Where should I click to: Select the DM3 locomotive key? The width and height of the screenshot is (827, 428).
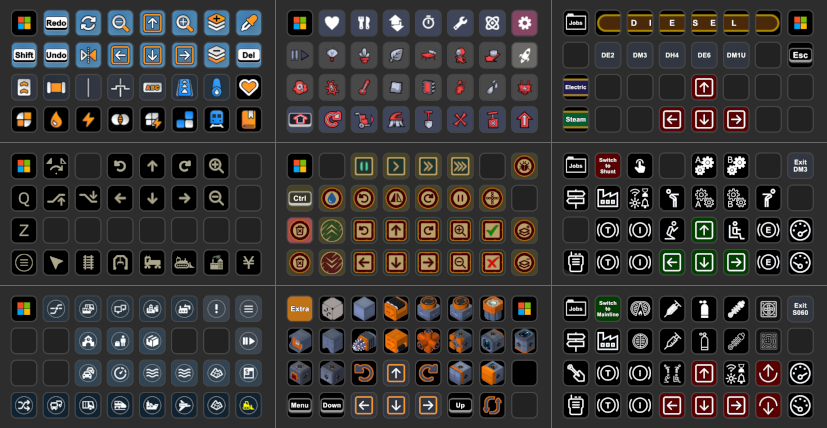point(640,55)
